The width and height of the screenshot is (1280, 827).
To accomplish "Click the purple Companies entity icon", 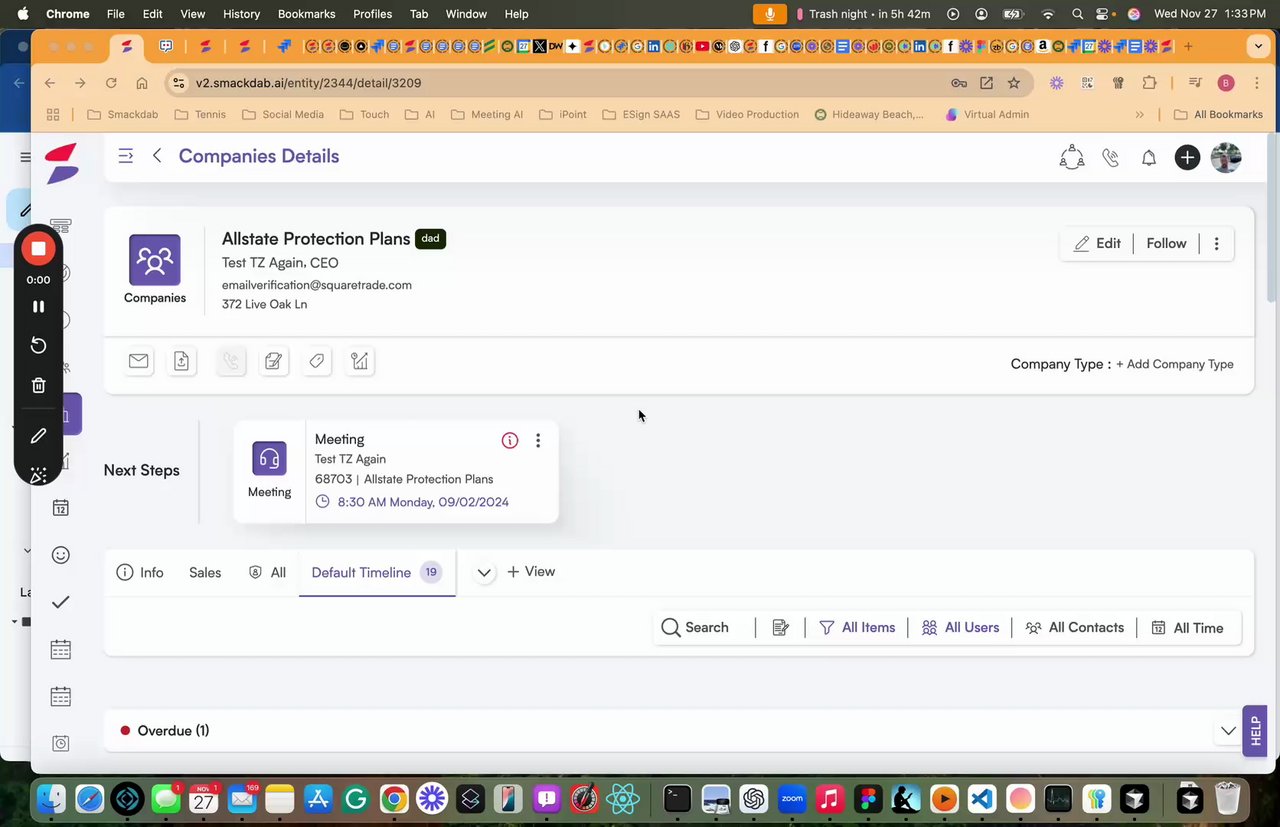I will pos(155,260).
